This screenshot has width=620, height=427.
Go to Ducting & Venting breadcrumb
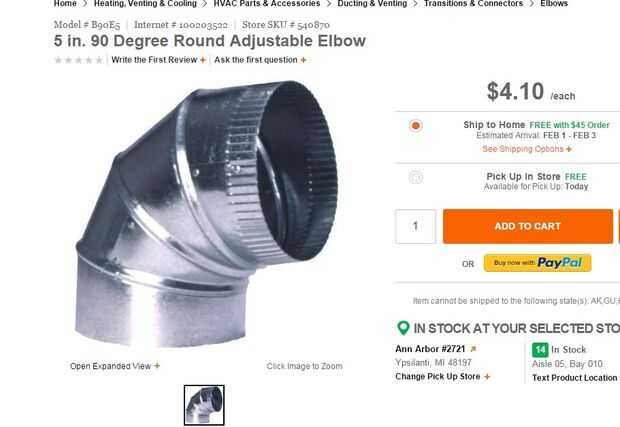click(372, 4)
